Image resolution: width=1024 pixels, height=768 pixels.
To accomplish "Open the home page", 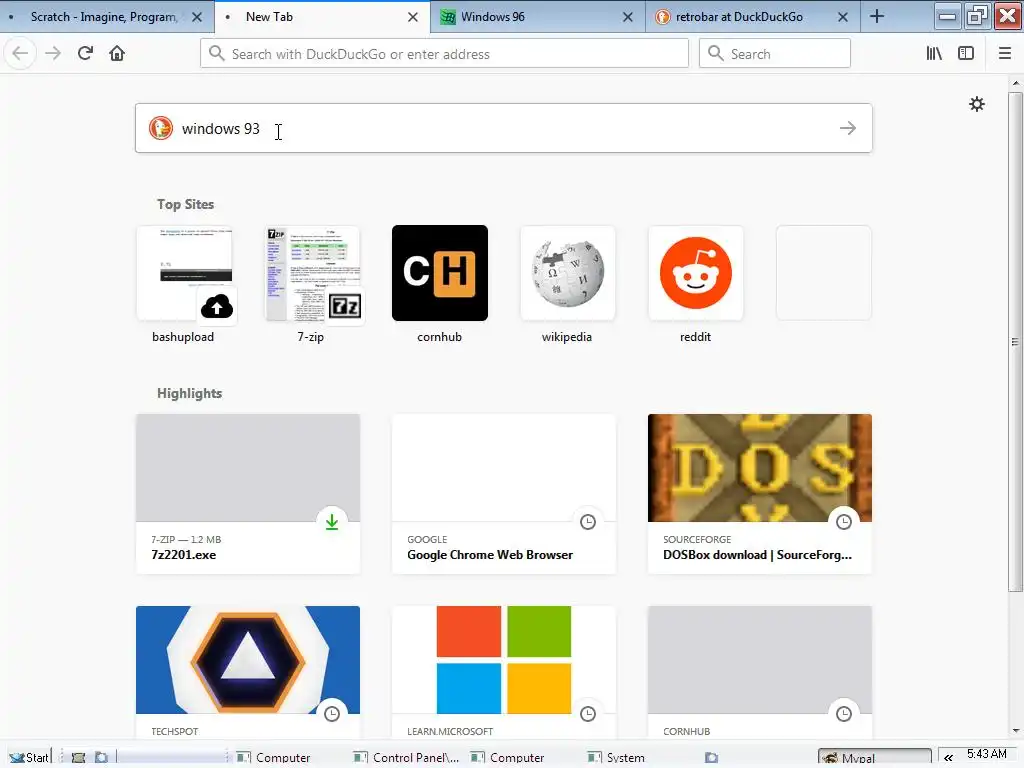I will [x=117, y=53].
